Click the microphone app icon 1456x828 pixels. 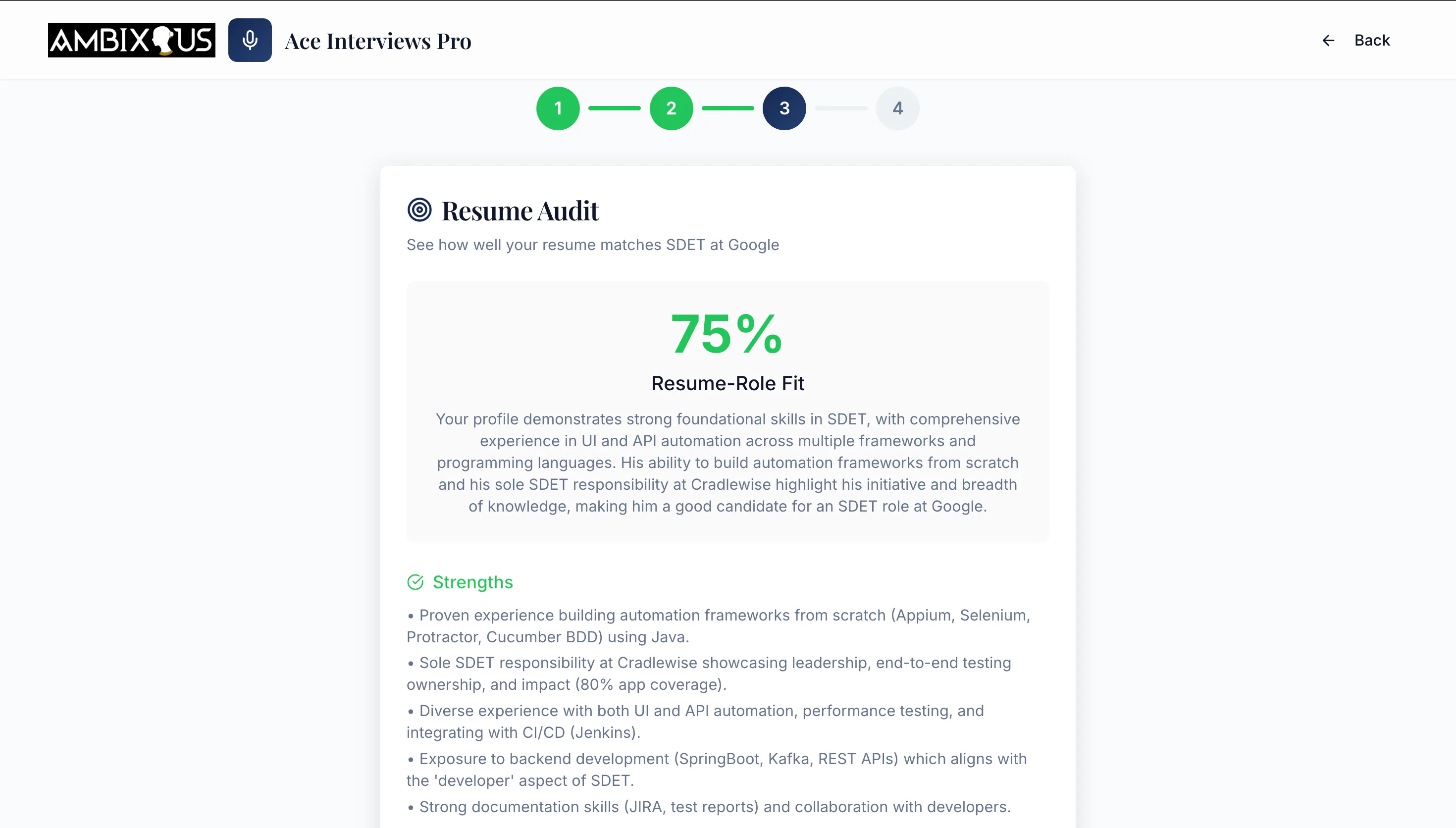point(250,41)
